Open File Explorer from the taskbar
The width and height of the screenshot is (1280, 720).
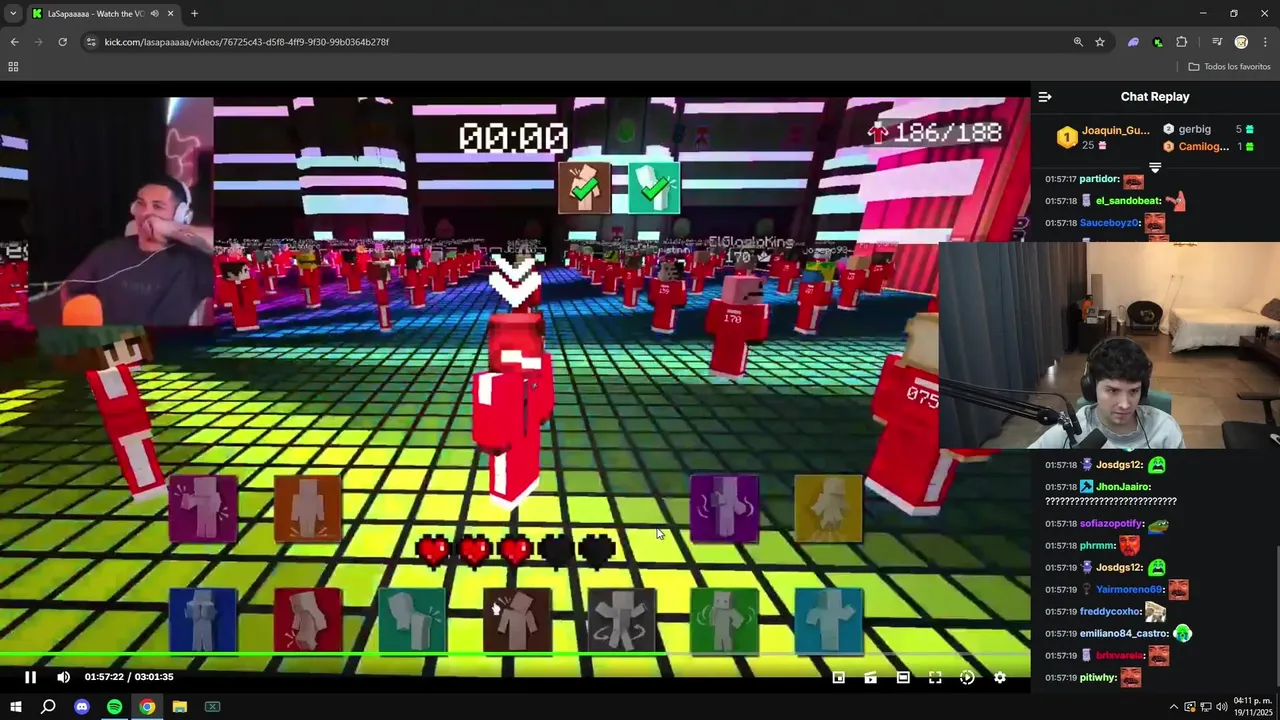[x=180, y=707]
